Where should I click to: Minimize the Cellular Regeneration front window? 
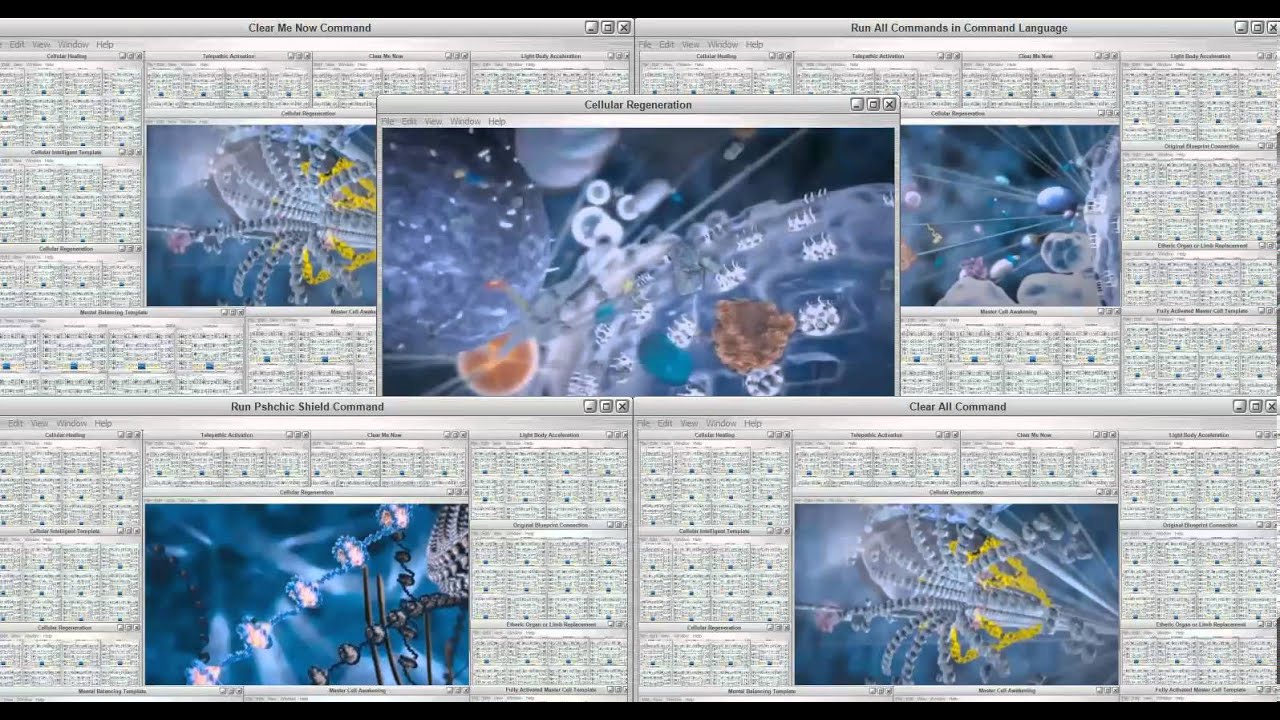coord(857,104)
